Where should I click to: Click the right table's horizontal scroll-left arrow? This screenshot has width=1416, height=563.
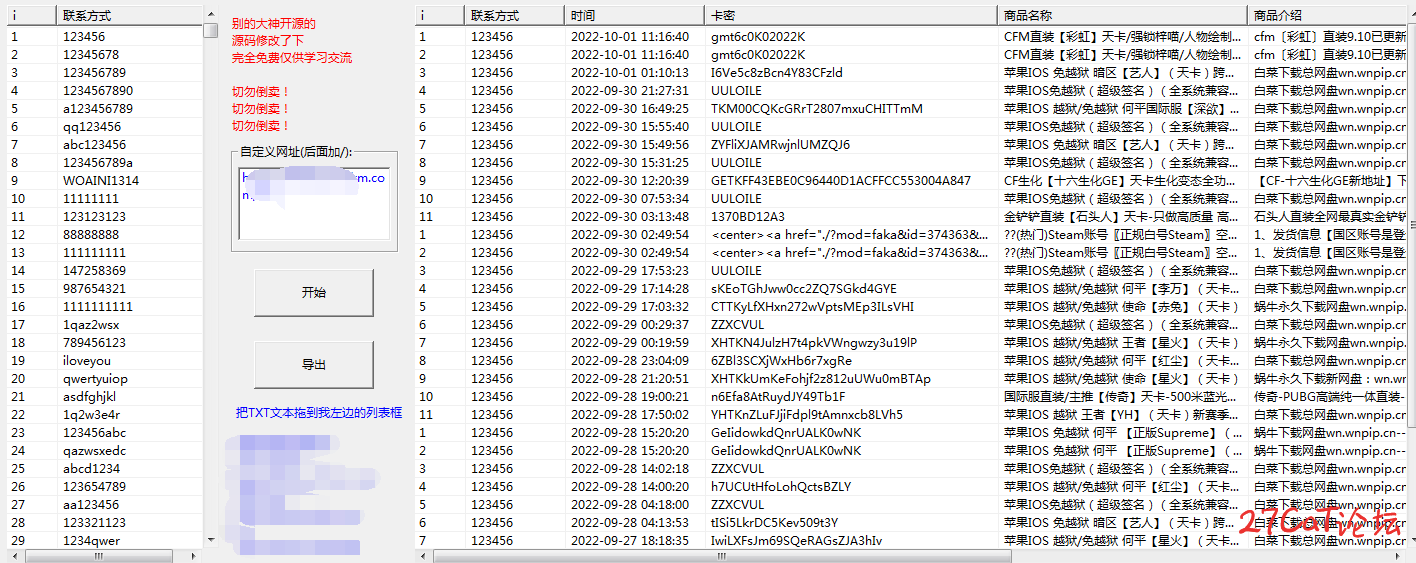422,555
